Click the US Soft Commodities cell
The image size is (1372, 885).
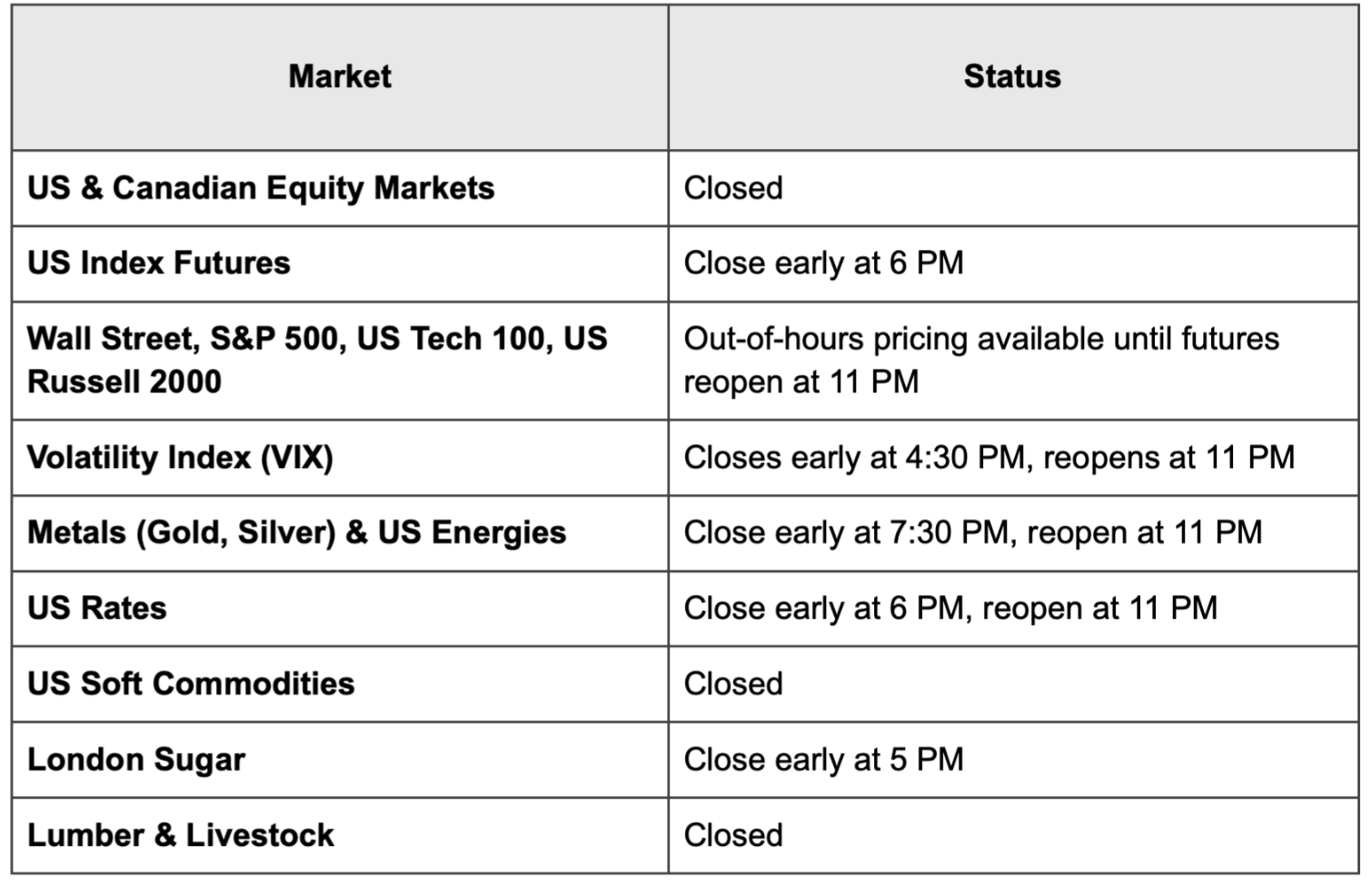point(340,684)
